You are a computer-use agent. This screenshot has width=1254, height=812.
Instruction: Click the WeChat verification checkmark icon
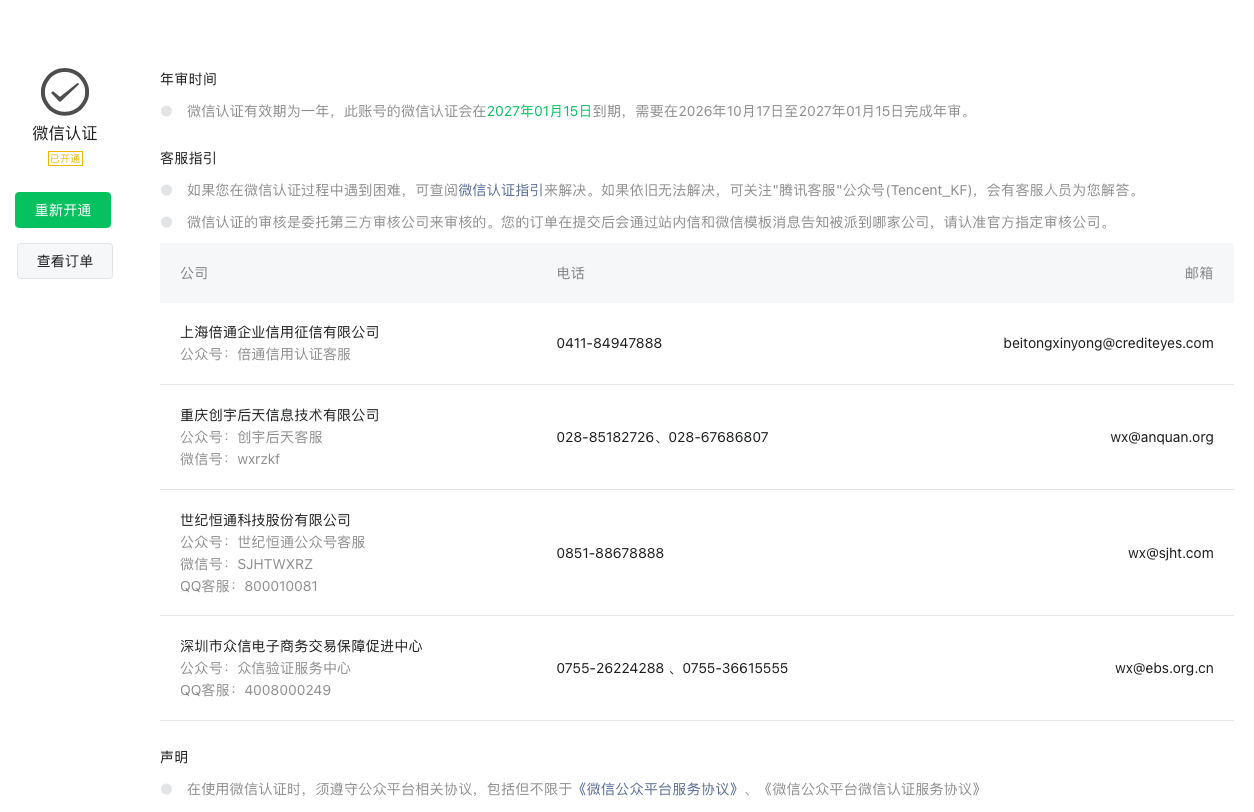tap(65, 92)
